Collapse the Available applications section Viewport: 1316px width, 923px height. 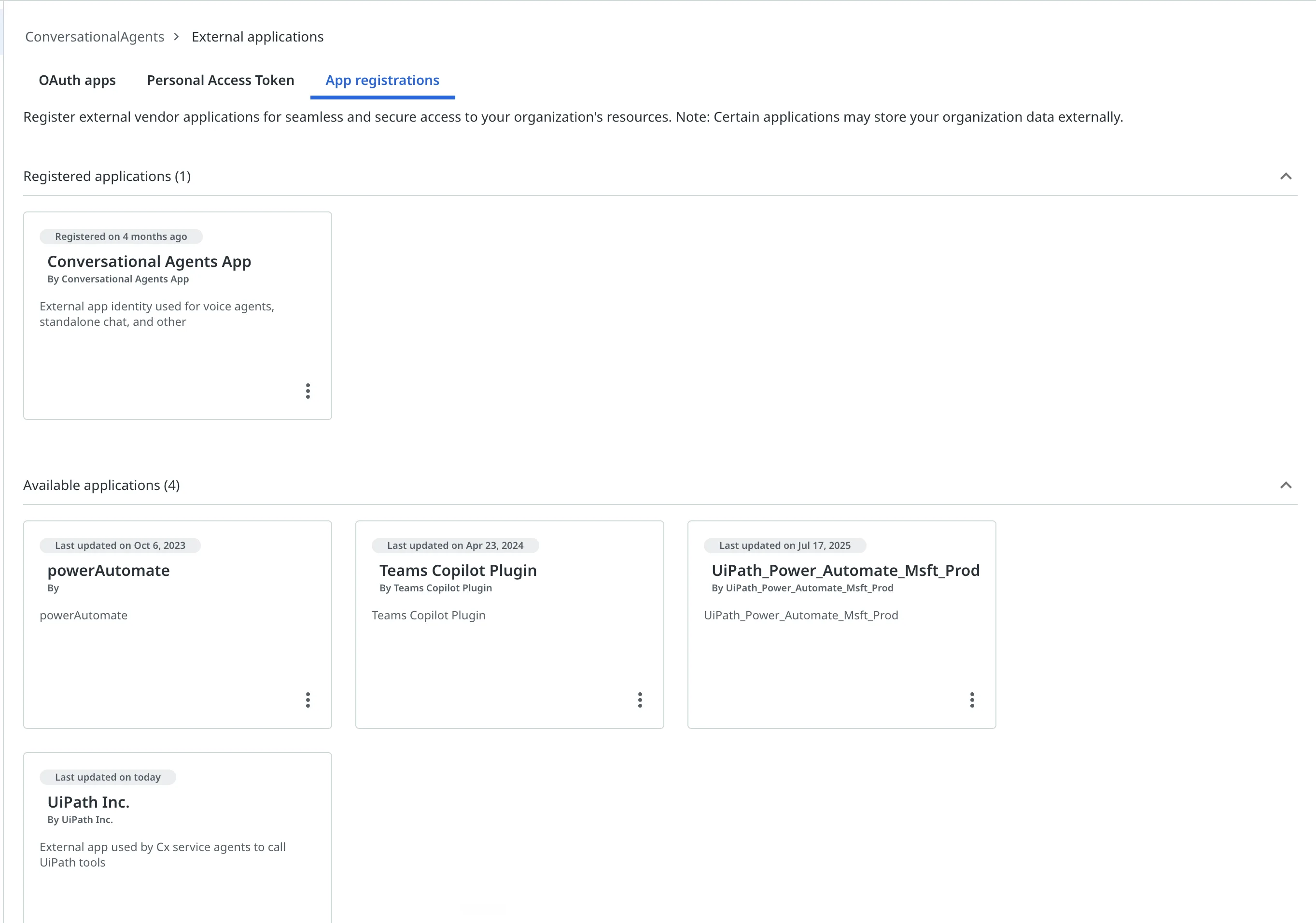pos(1286,485)
